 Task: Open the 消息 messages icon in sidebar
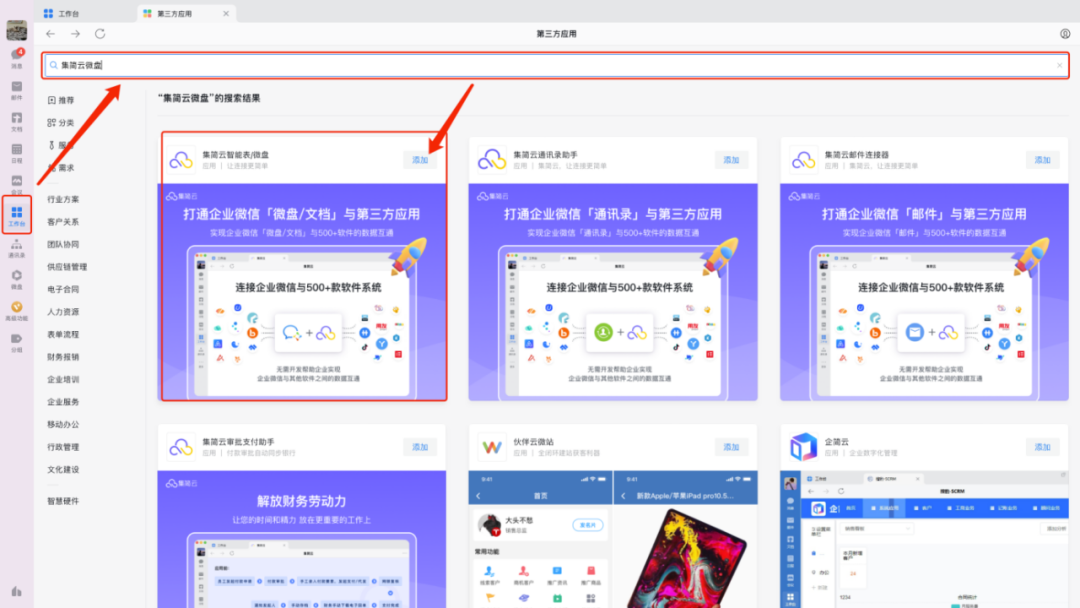click(x=17, y=57)
